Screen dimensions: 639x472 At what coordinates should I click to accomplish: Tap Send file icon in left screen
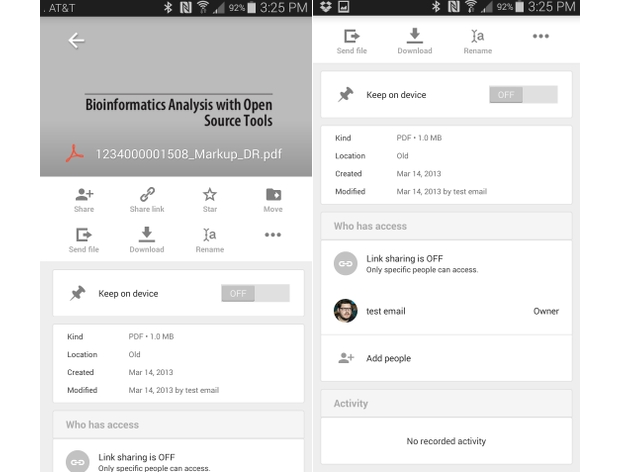tap(84, 235)
